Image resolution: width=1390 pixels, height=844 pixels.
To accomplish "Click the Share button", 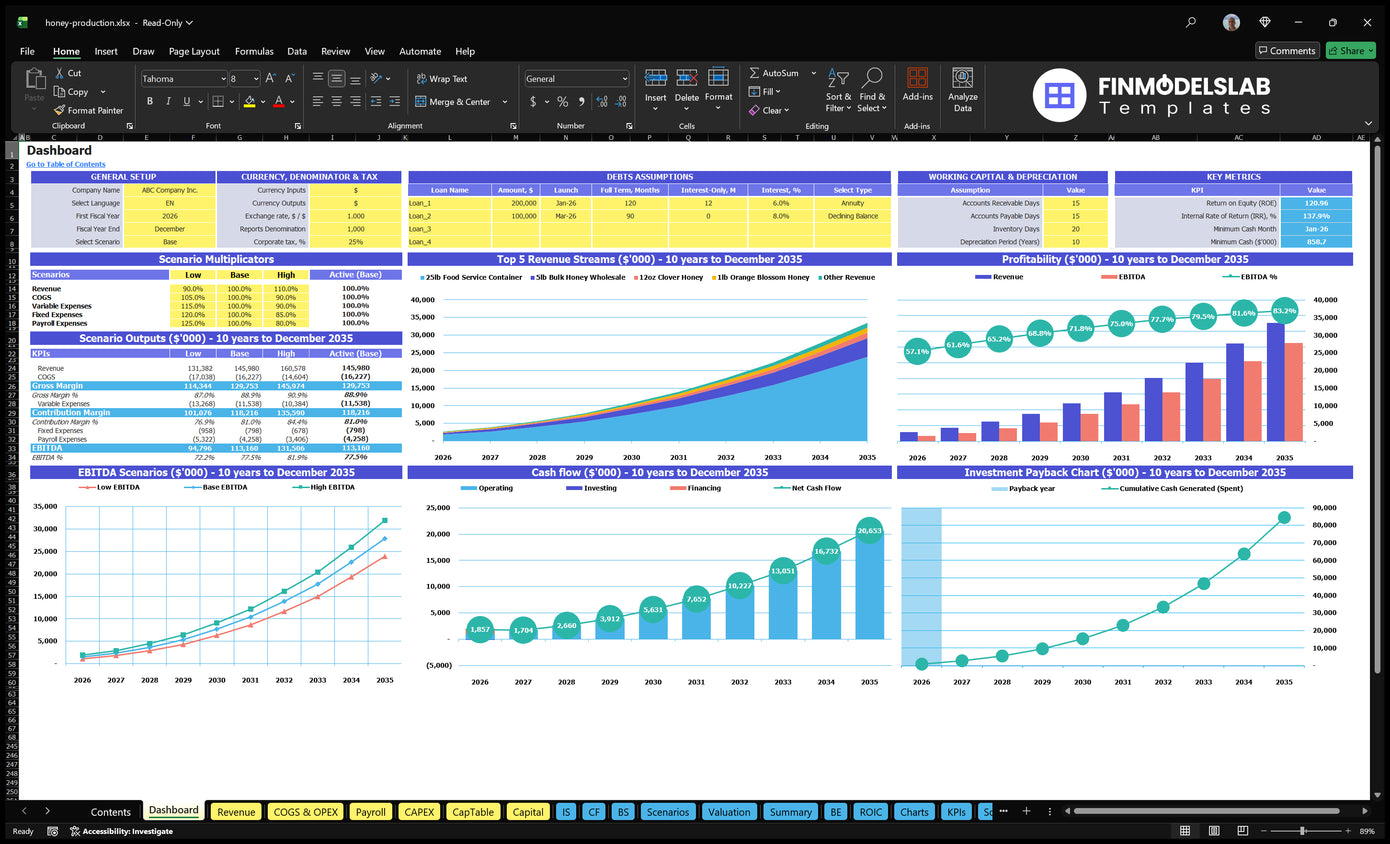I will tap(1350, 51).
